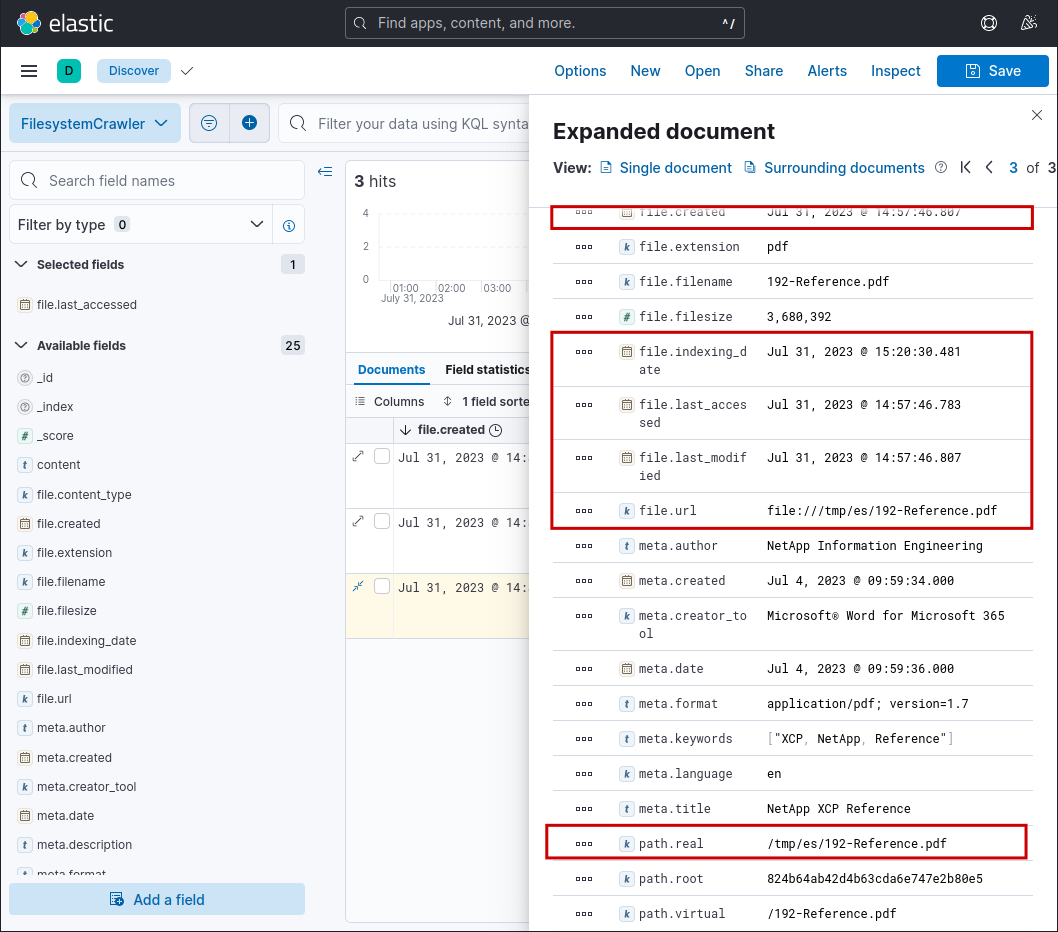Open the Filter by type dropdown
The image size is (1058, 932).
(141, 225)
